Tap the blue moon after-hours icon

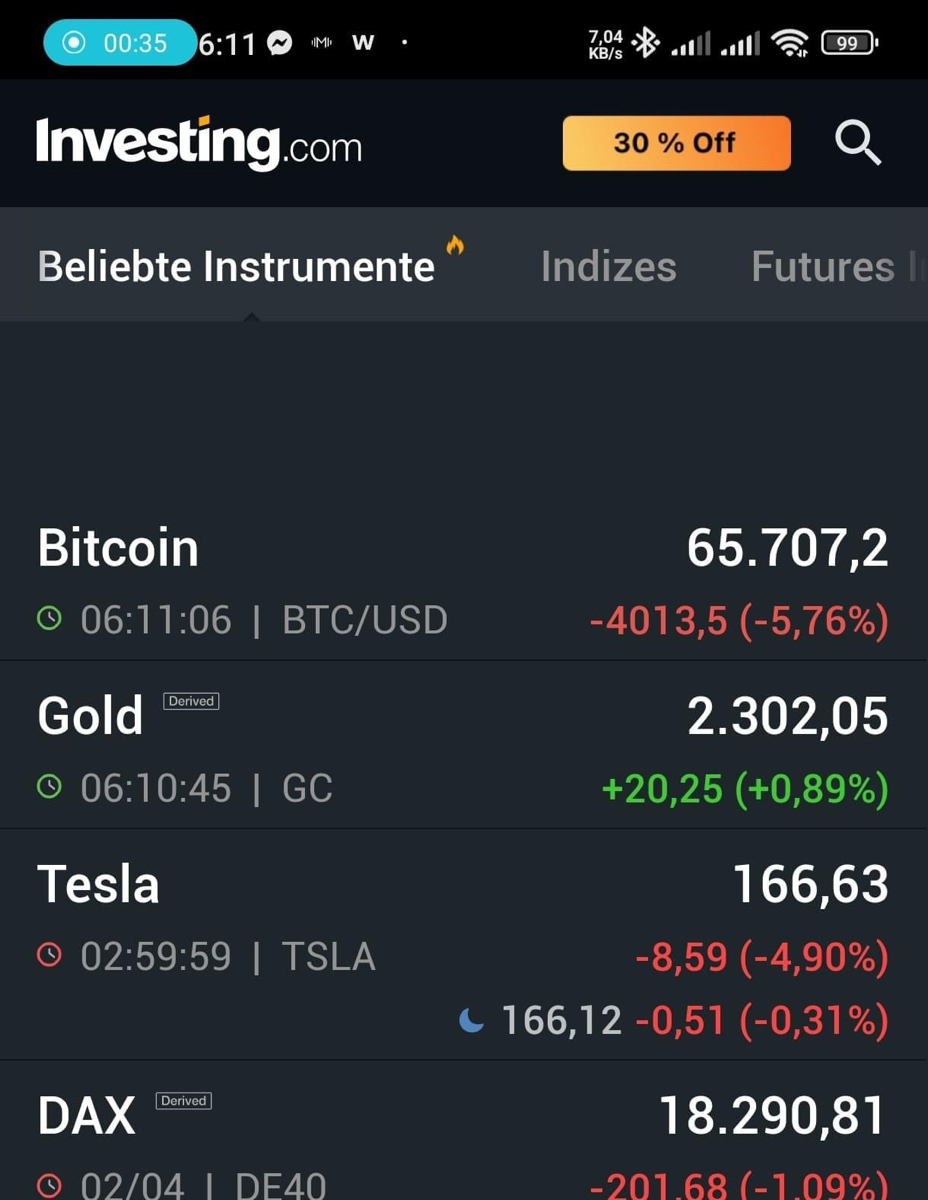471,1020
